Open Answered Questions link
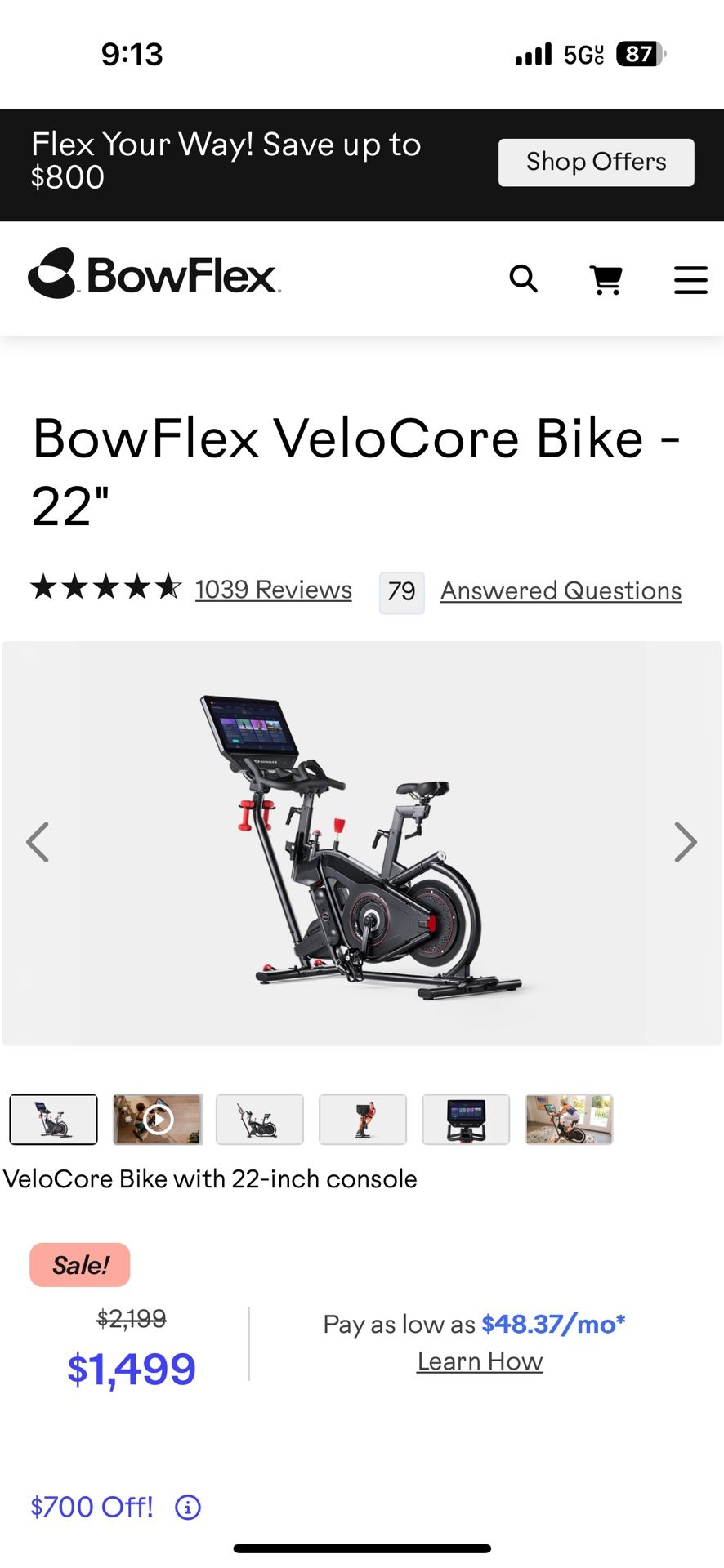Viewport: 724px width, 1568px height. point(561,590)
